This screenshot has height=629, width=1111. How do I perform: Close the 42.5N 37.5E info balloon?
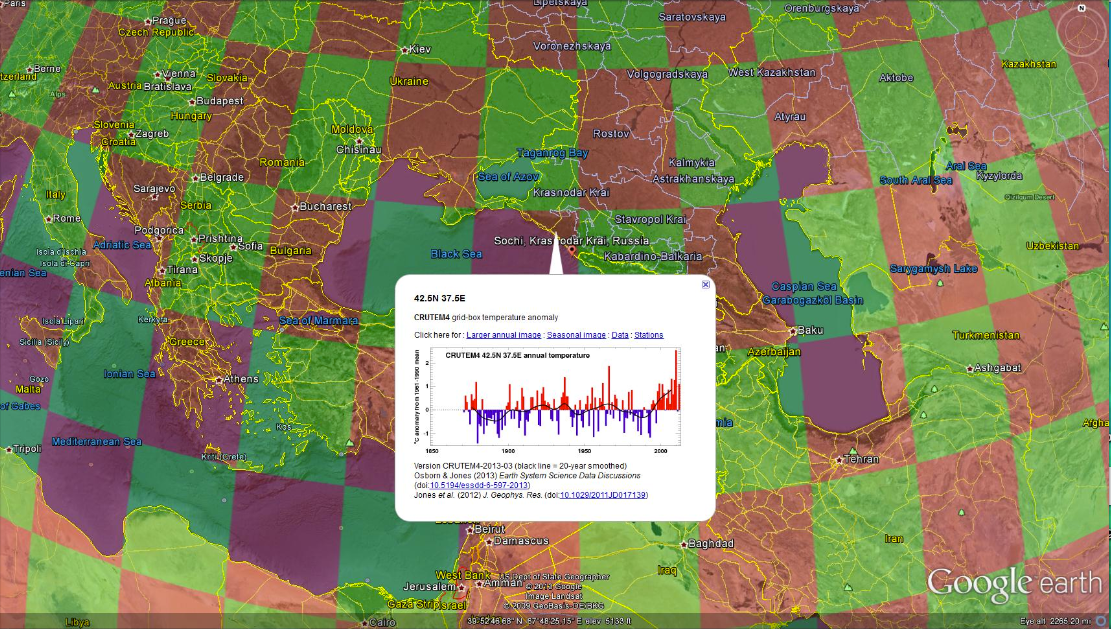click(705, 285)
